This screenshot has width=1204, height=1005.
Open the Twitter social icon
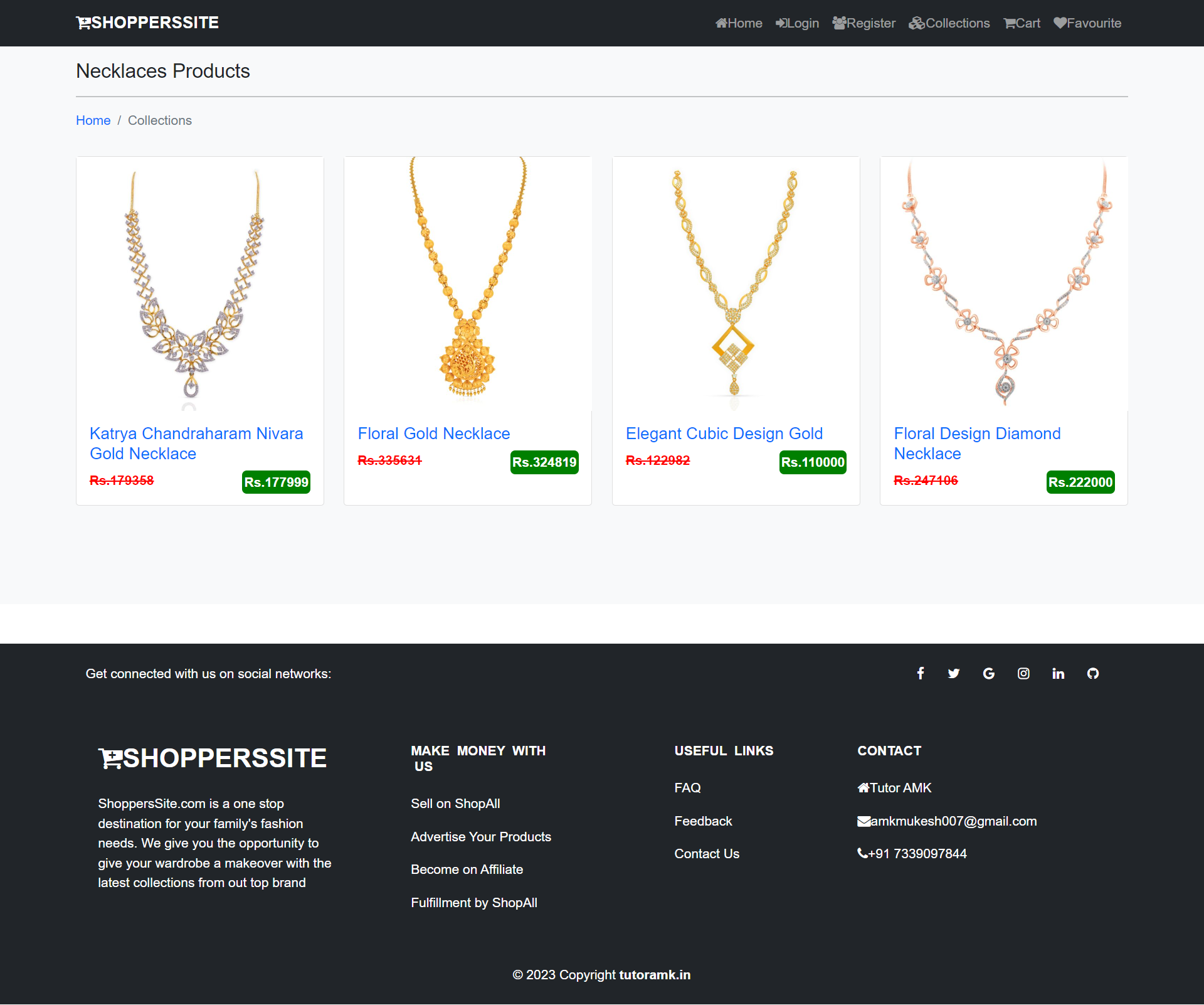click(954, 673)
